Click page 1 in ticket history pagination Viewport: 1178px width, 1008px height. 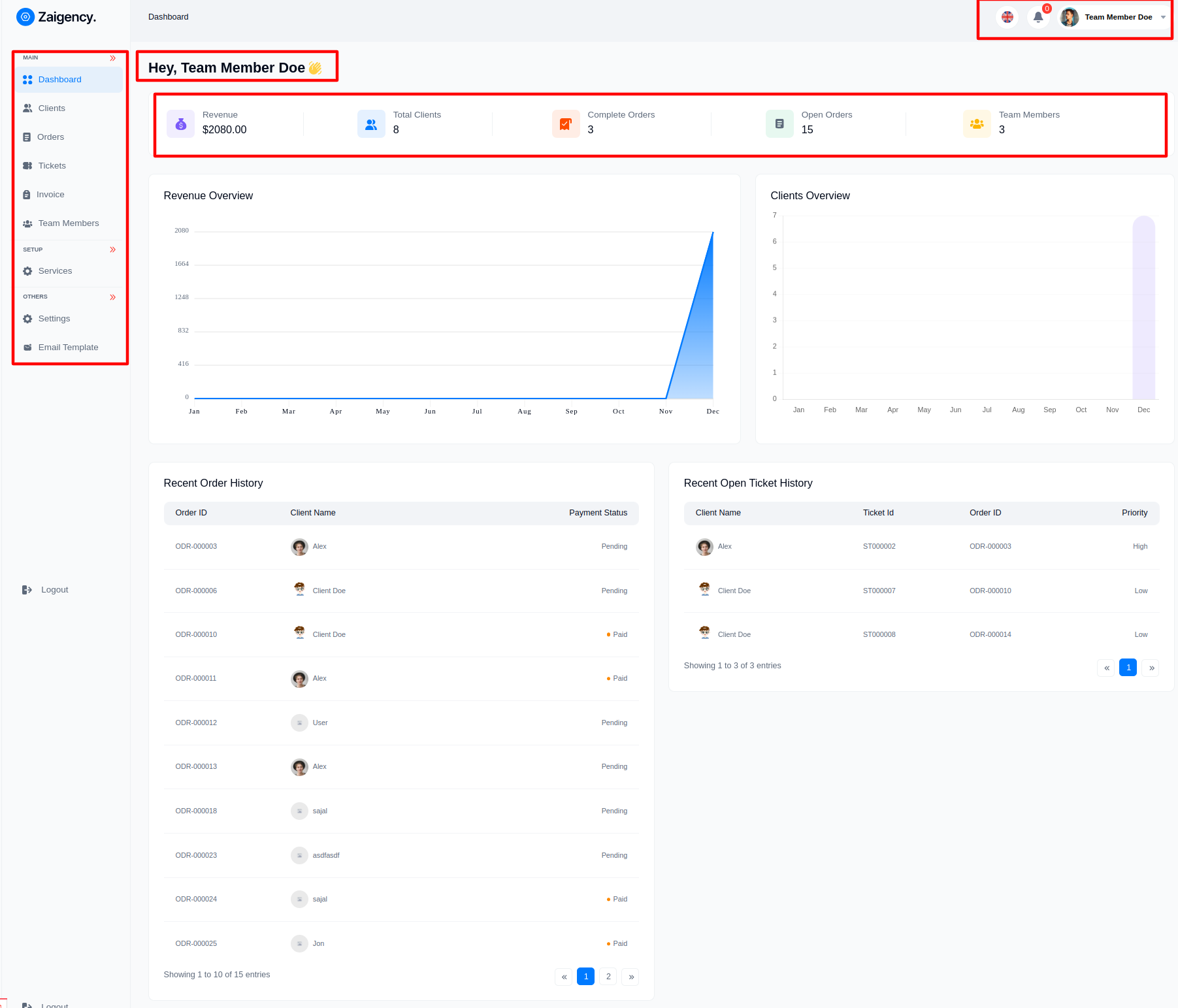1128,668
